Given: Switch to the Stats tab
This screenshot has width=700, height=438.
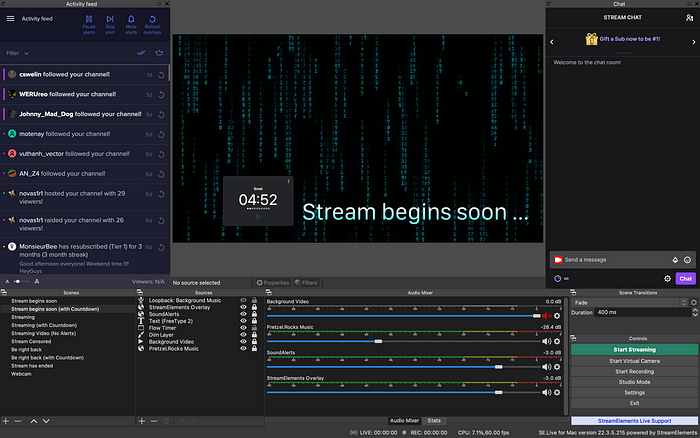Looking at the screenshot, I should (434, 421).
